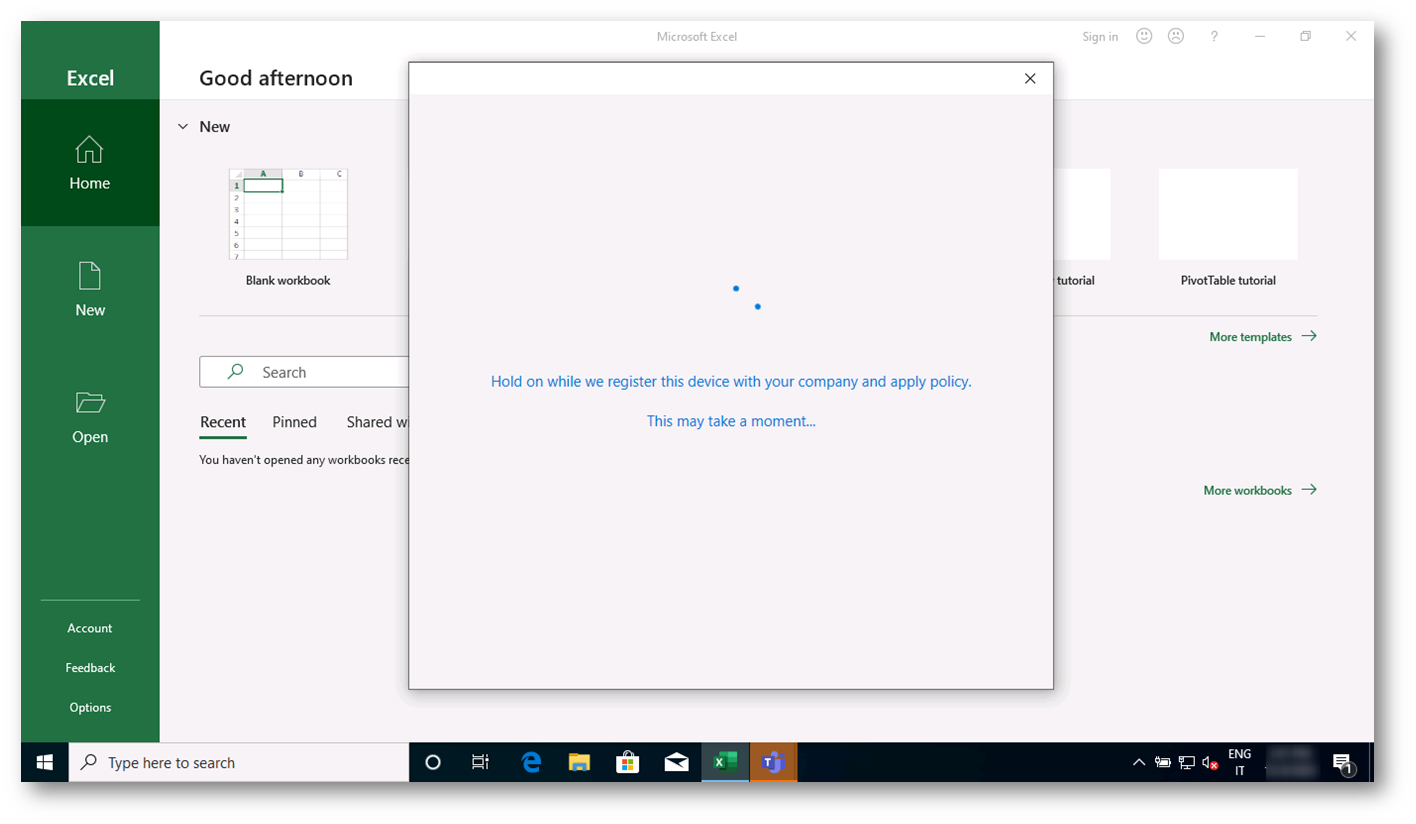1416x824 pixels.
Task: Launch Microsoft Edge from the taskbar
Action: [531, 762]
